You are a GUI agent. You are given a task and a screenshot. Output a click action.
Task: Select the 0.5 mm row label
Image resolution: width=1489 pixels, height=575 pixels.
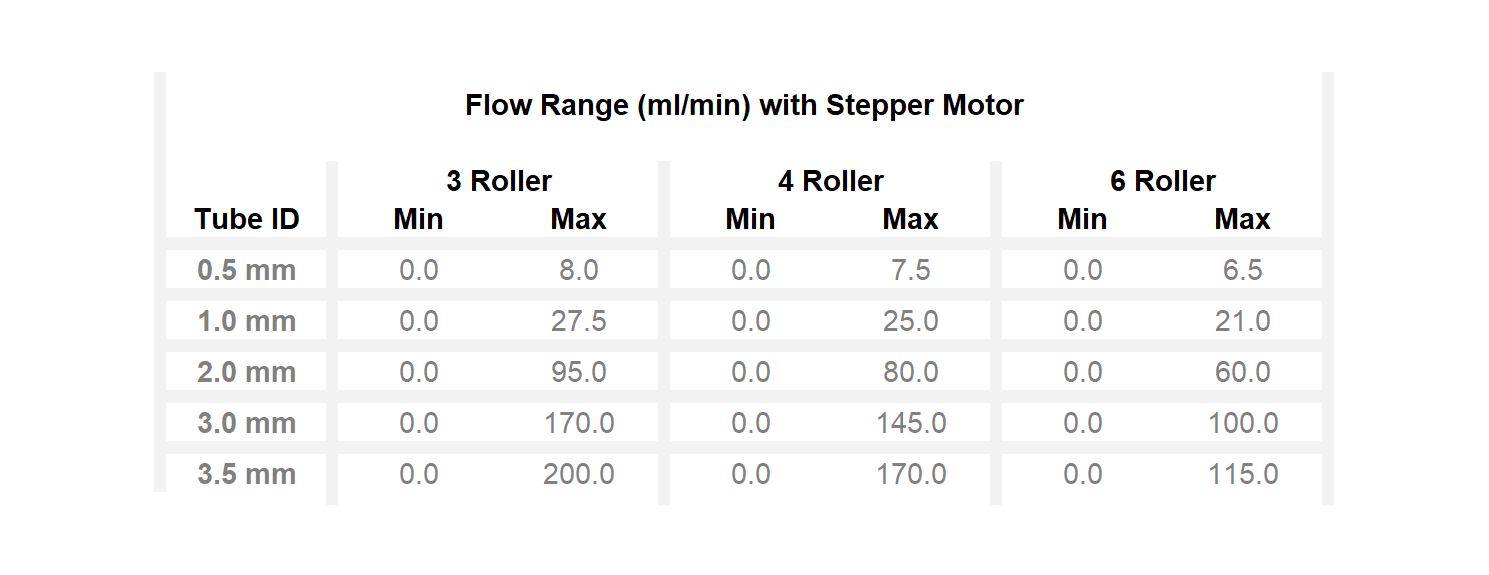pos(247,270)
